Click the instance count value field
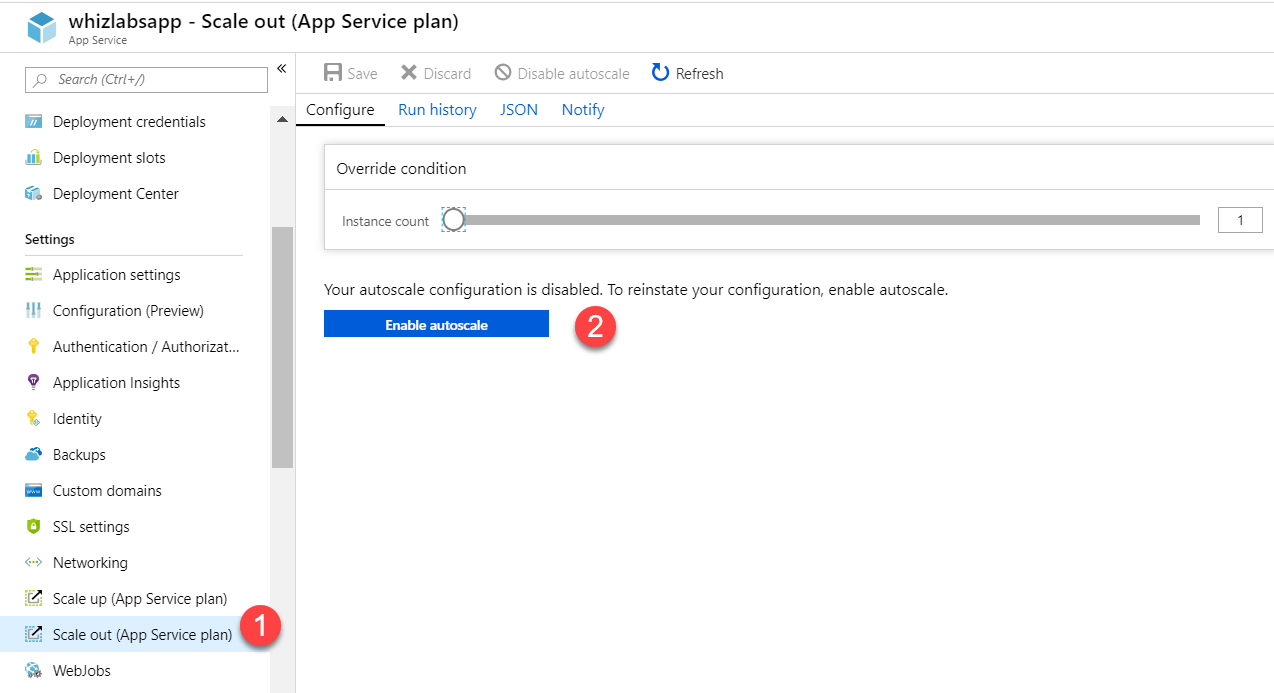 pos(1240,220)
